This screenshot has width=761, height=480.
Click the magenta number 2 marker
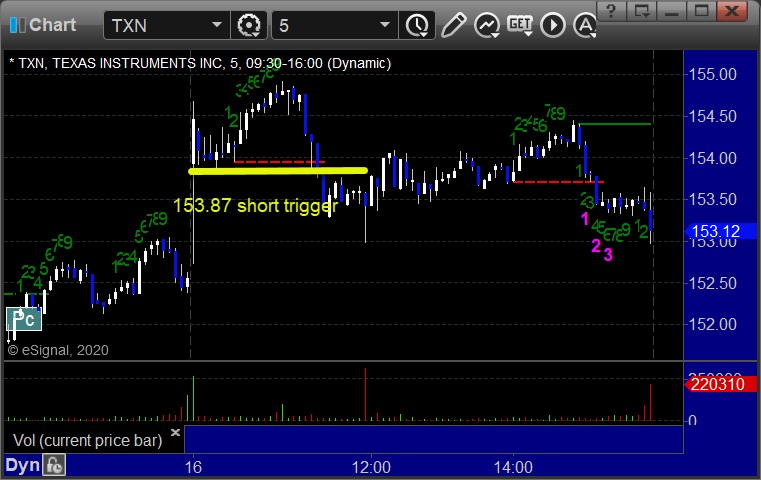click(596, 246)
